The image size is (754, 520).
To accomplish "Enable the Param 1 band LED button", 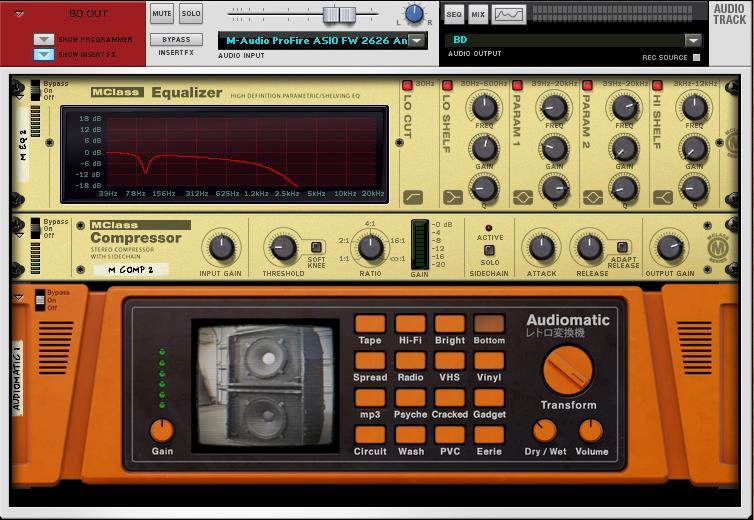I will 517,86.
